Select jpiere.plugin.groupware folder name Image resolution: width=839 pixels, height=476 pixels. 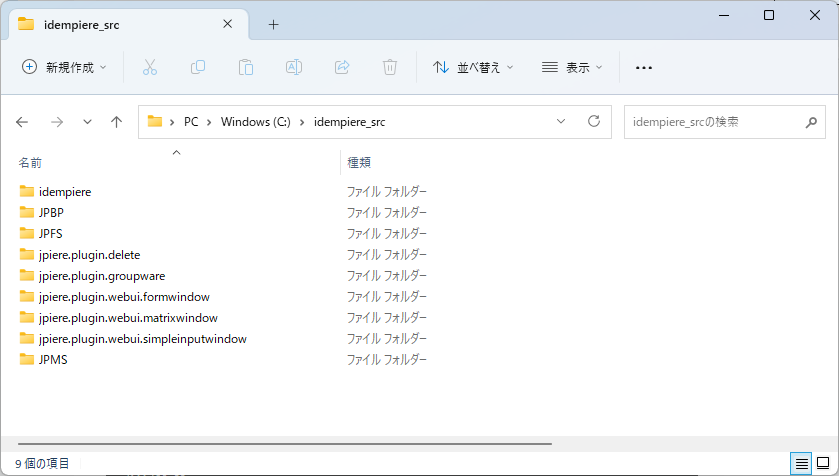tap(102, 276)
